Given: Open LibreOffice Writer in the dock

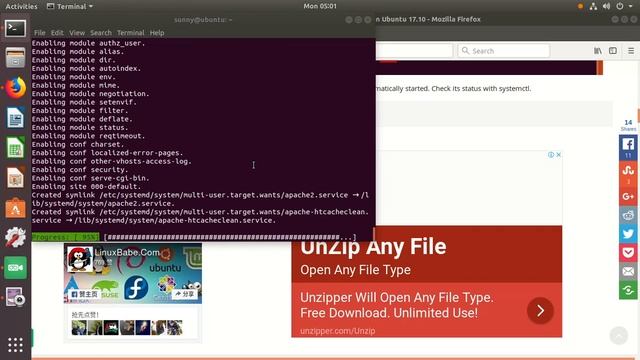Looking at the screenshot, I should click(15, 118).
